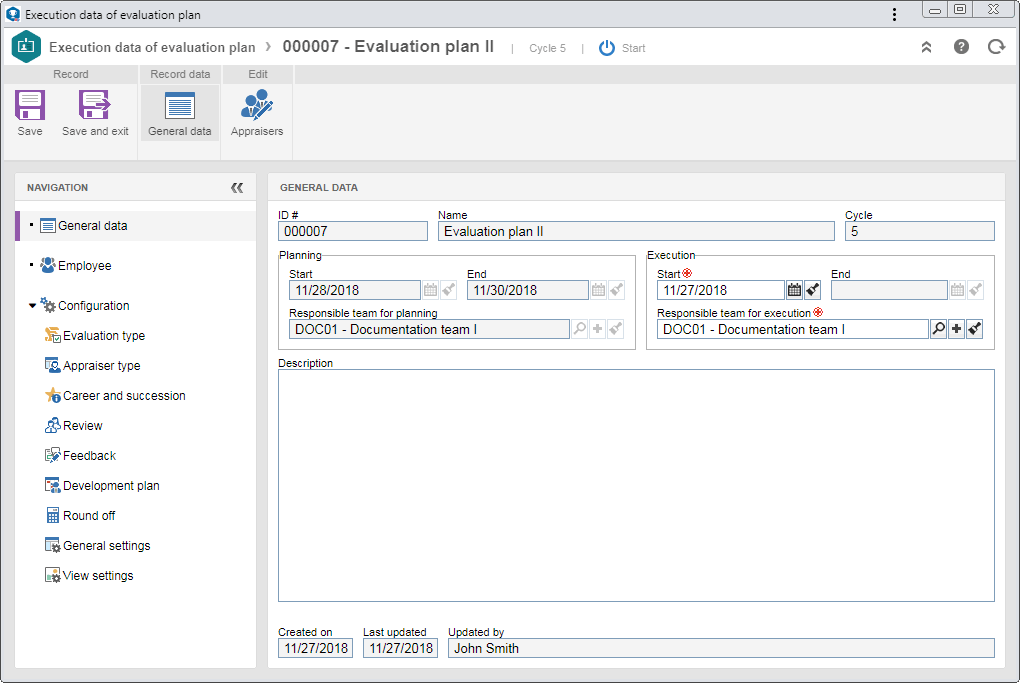
Task: Open View settings item
Action: [x=89, y=575]
